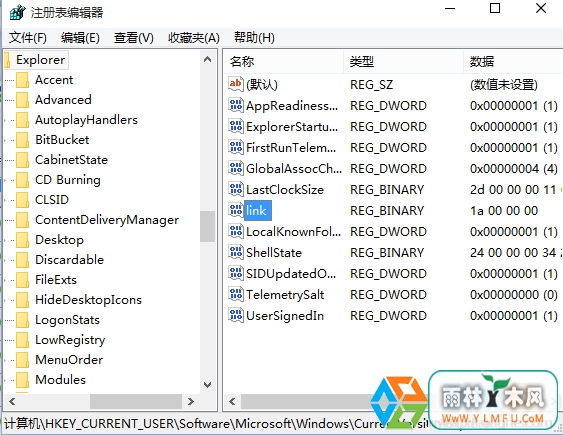Click the LocalKnownFol... value icon

pyautogui.click(x=236, y=231)
